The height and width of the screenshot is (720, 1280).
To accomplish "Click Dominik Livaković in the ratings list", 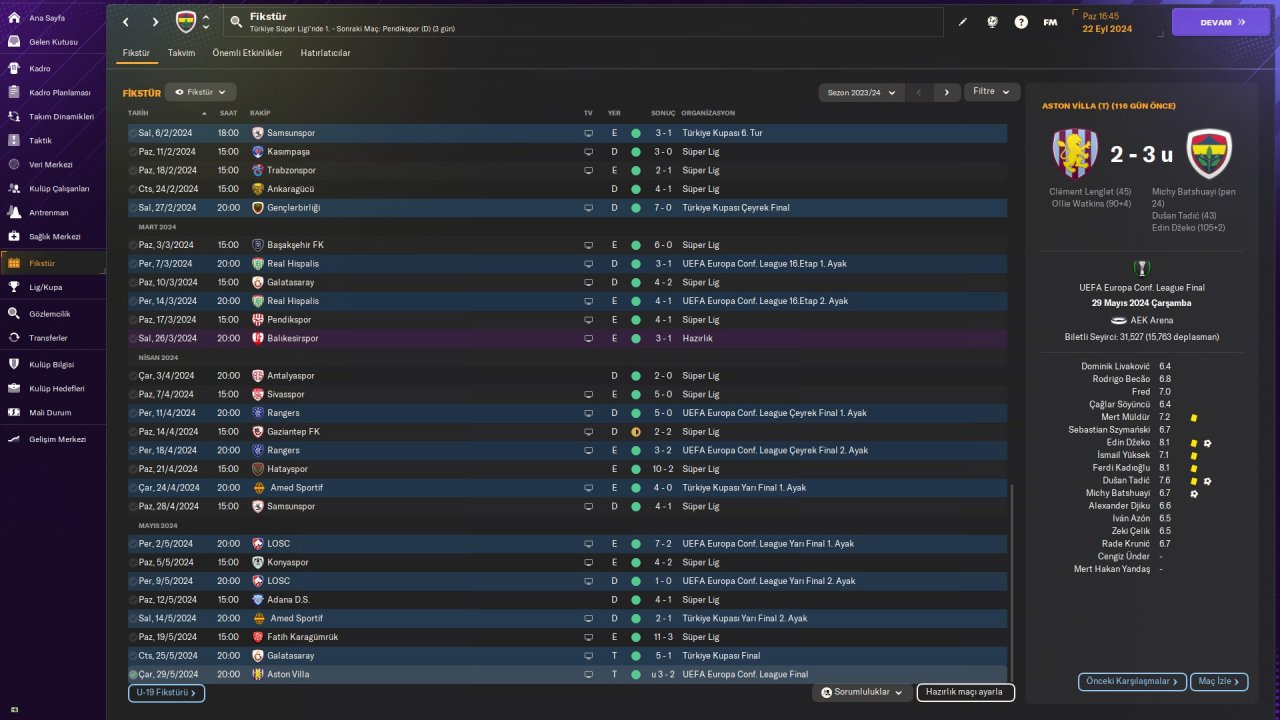I will (x=1115, y=366).
